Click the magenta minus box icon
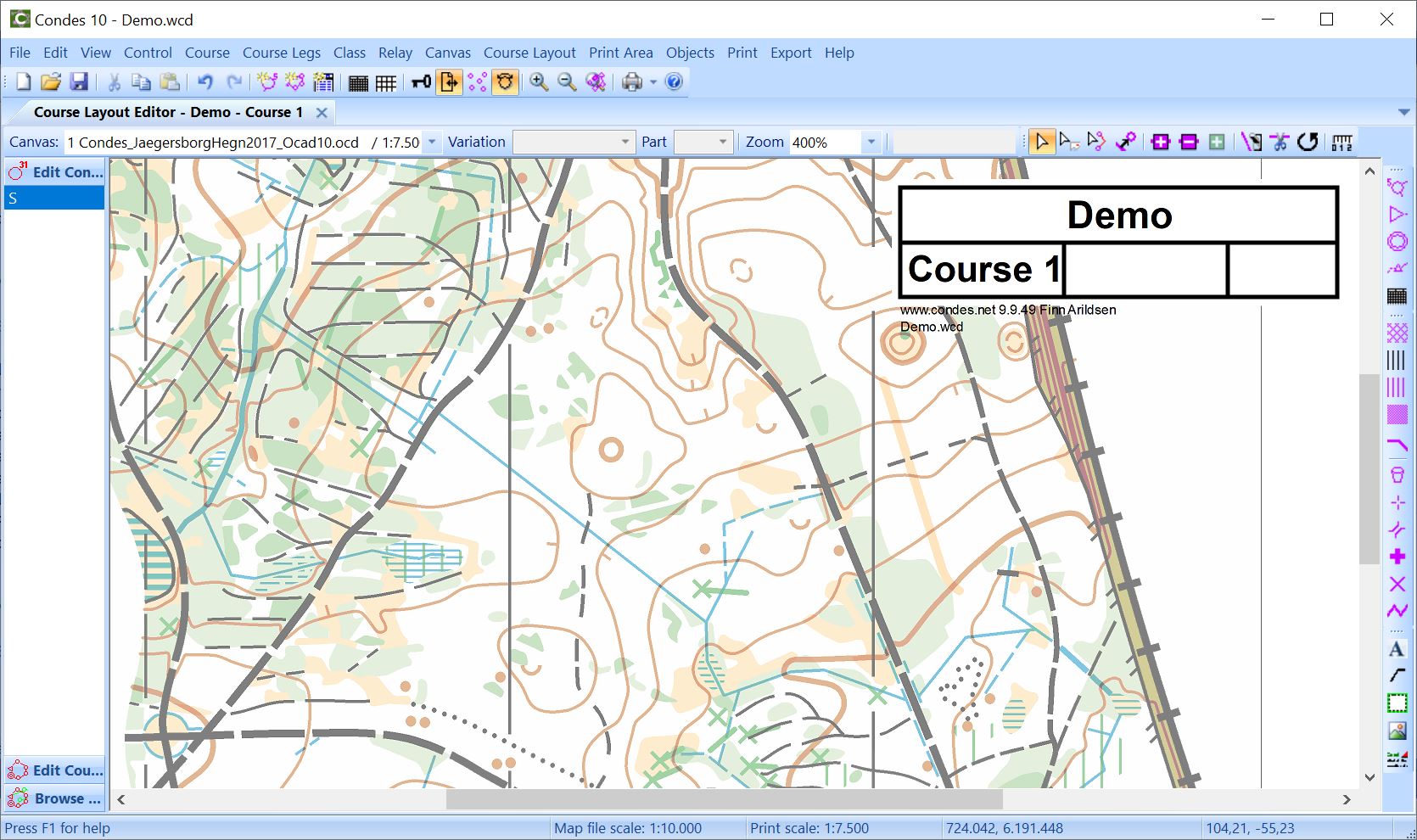This screenshot has width=1417, height=840. pos(1189,142)
